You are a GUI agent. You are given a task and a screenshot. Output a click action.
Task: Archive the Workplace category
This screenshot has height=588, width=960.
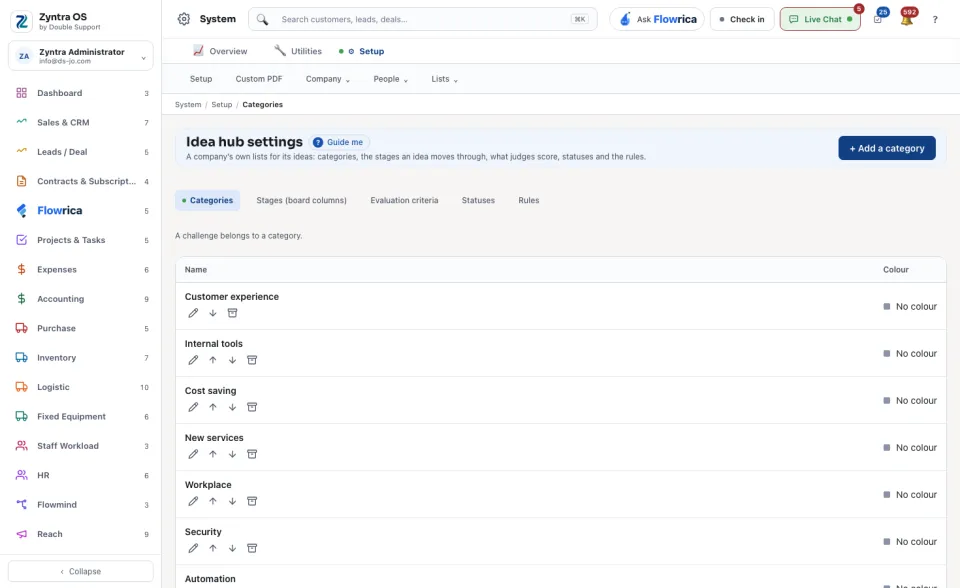252,501
